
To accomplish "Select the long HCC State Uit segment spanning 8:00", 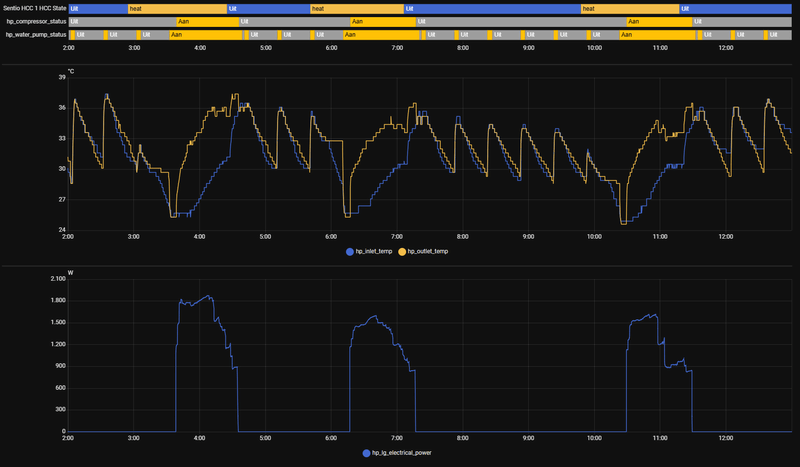I will click(492, 9).
